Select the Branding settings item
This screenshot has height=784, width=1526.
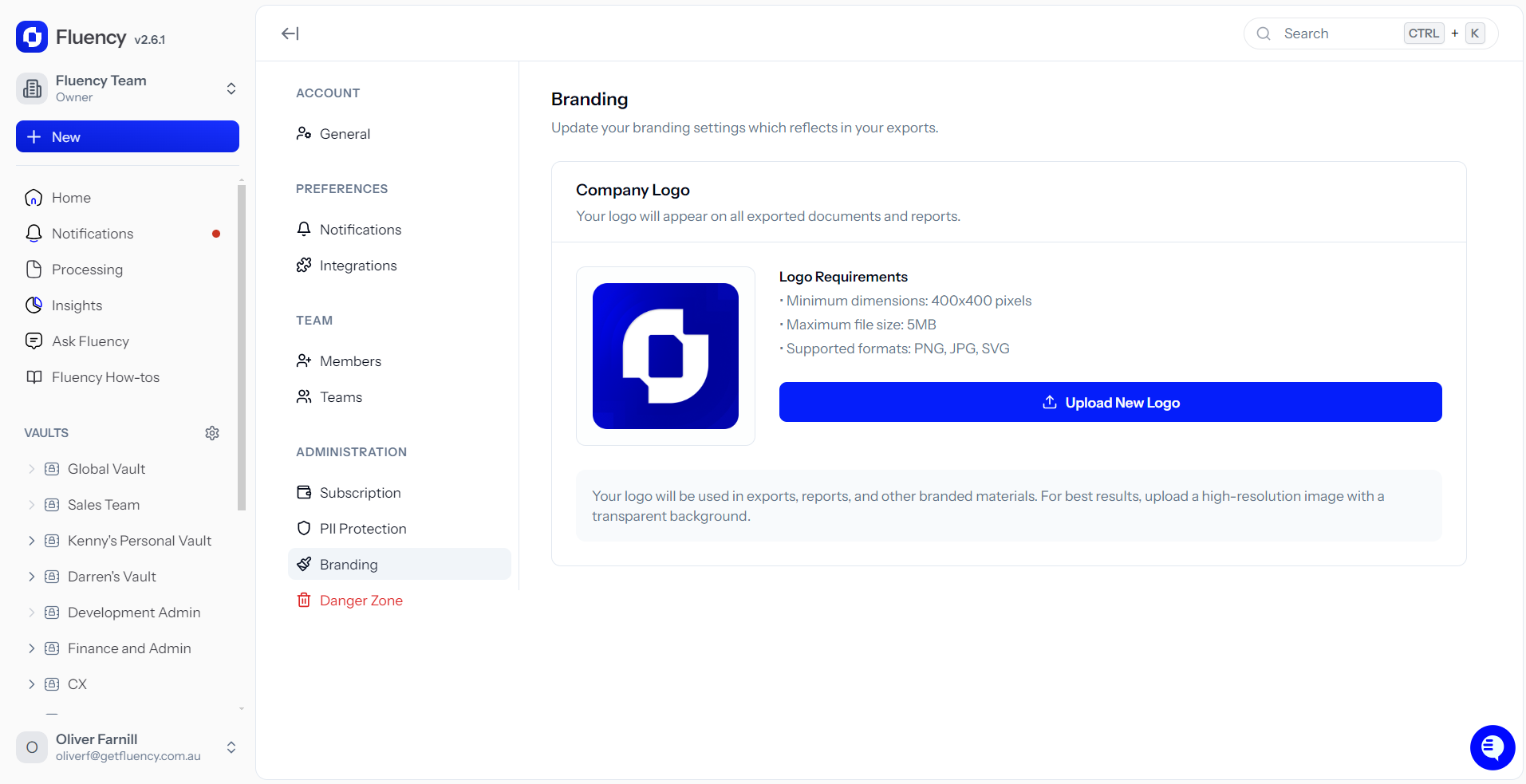(x=400, y=564)
